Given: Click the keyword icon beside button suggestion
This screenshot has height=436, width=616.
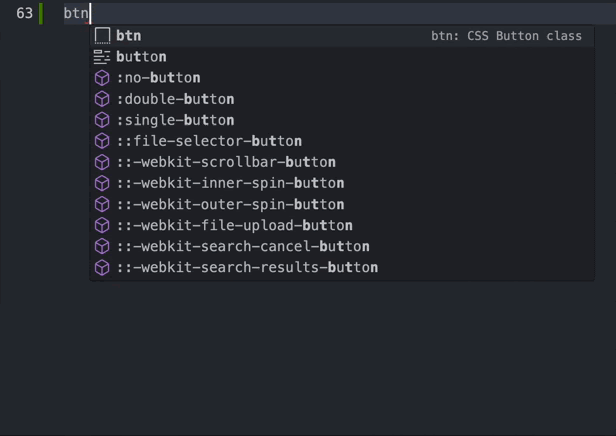Looking at the screenshot, I should [x=102, y=57].
